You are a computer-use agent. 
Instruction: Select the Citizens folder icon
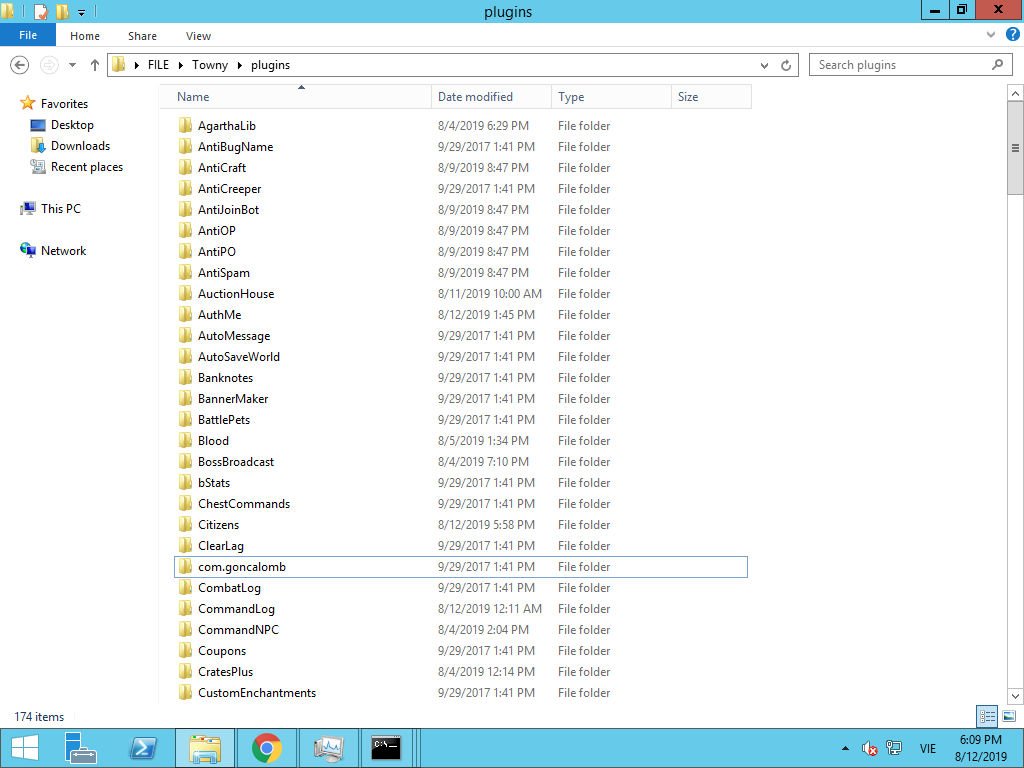[185, 524]
